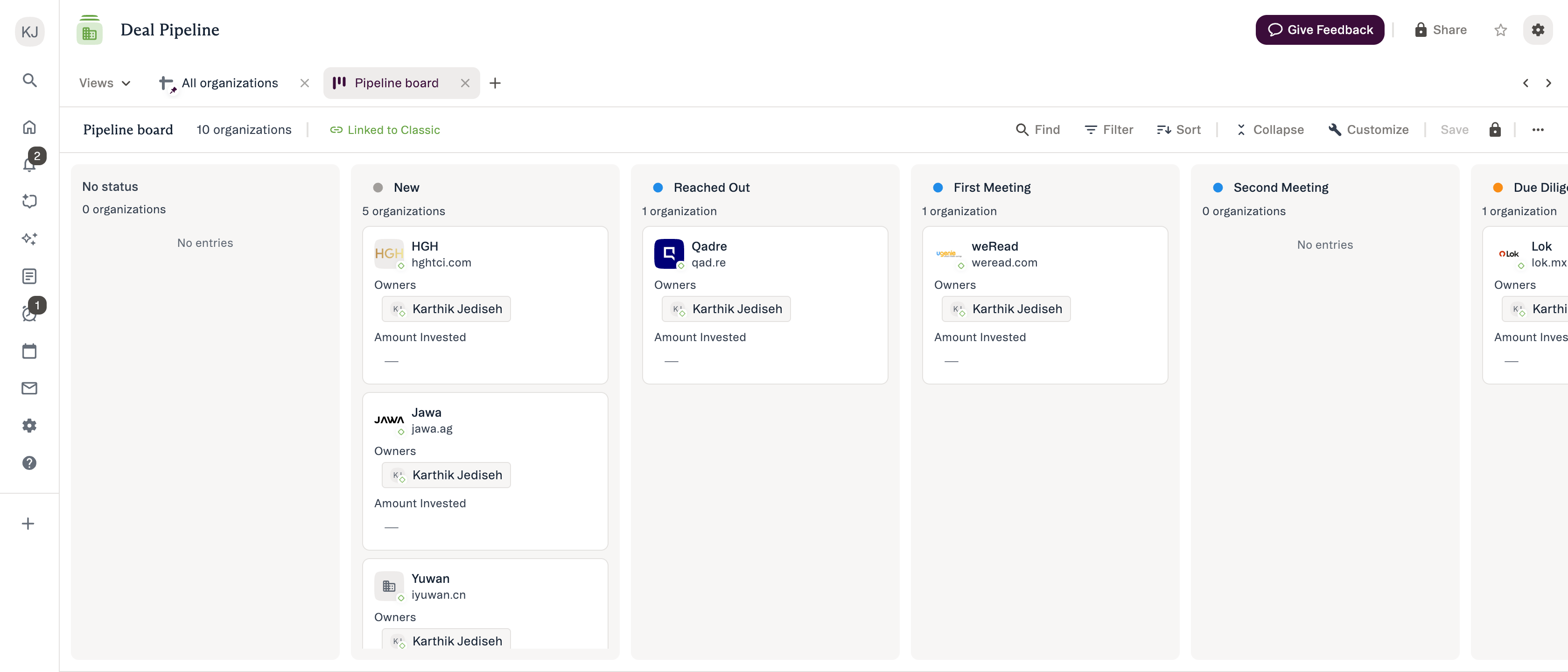Screen dimensions: 1568x672
Task: Click the Save button
Action: [x=1454, y=130]
